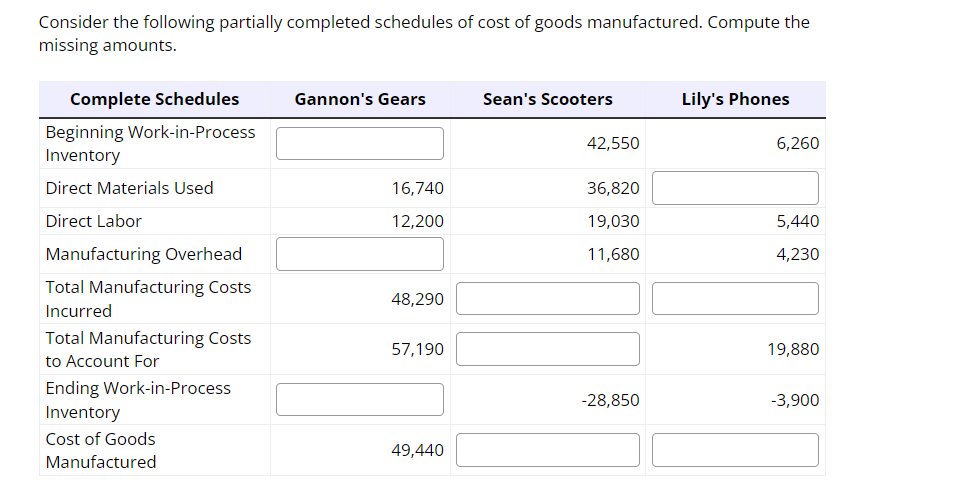Screen dimensions: 970x487
Task: Click Lily's Phones Direct Materials Used field
Action: pyautogui.click(x=735, y=188)
